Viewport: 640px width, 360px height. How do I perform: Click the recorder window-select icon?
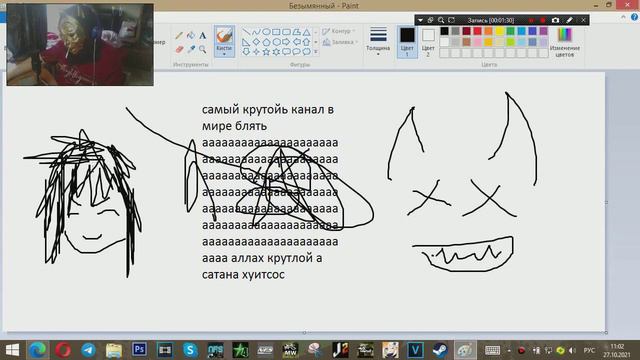(x=430, y=20)
